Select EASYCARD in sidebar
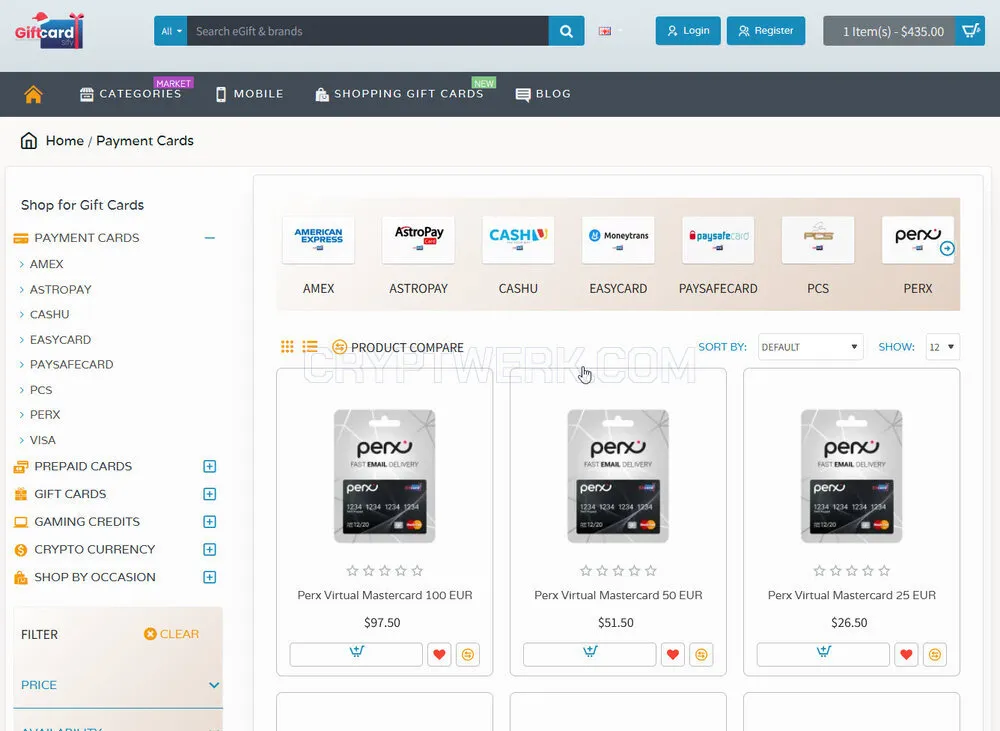This screenshot has height=731, width=1000. coord(60,340)
